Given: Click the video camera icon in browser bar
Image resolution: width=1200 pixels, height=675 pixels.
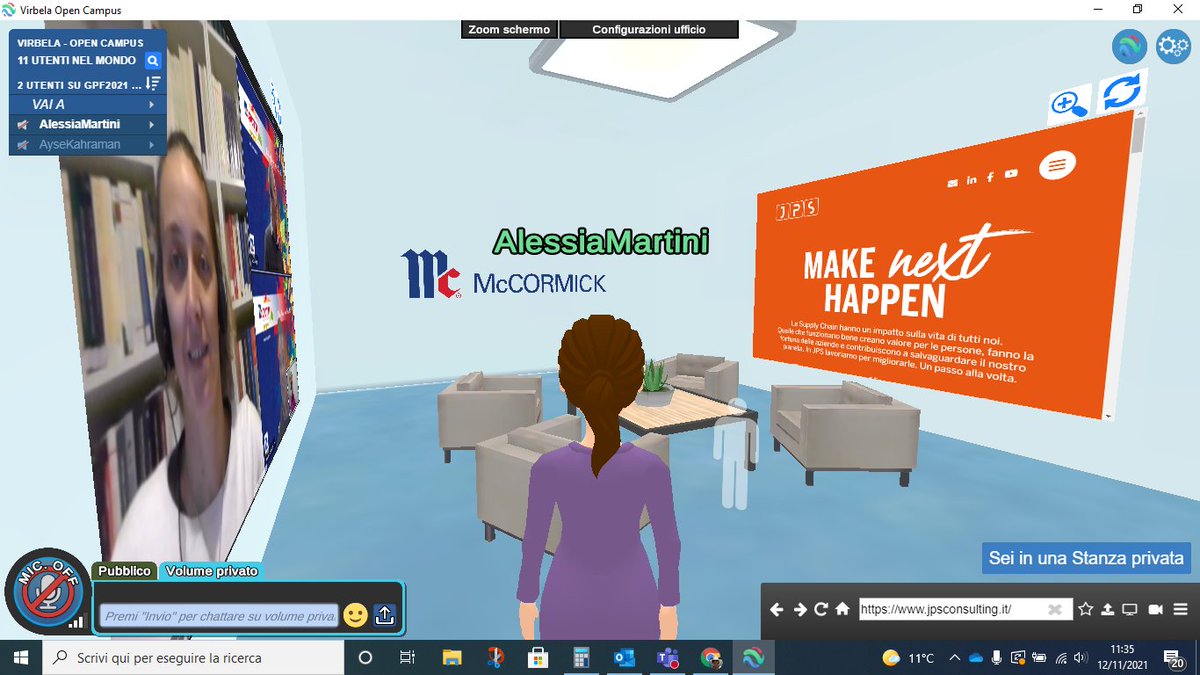Looking at the screenshot, I should 1155,610.
